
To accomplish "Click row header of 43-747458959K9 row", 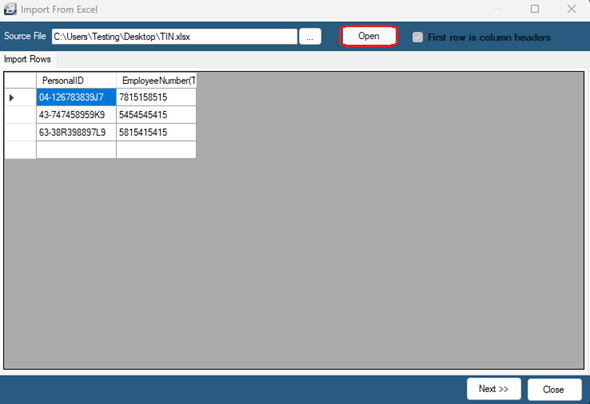I will [x=20, y=115].
